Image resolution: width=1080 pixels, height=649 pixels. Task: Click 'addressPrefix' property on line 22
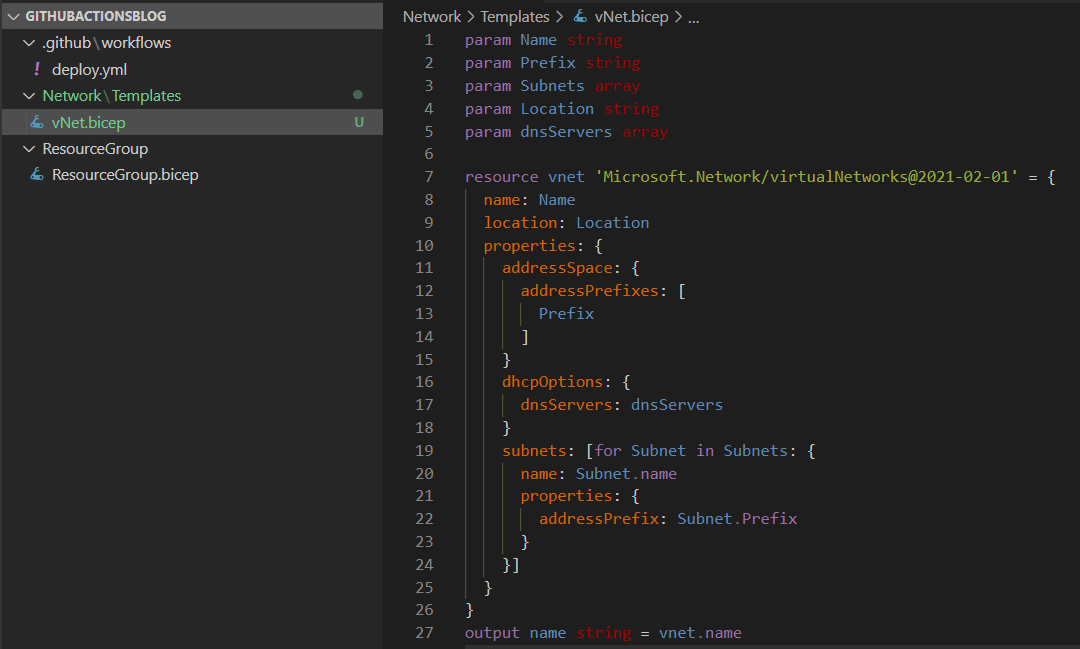pyautogui.click(x=599, y=519)
